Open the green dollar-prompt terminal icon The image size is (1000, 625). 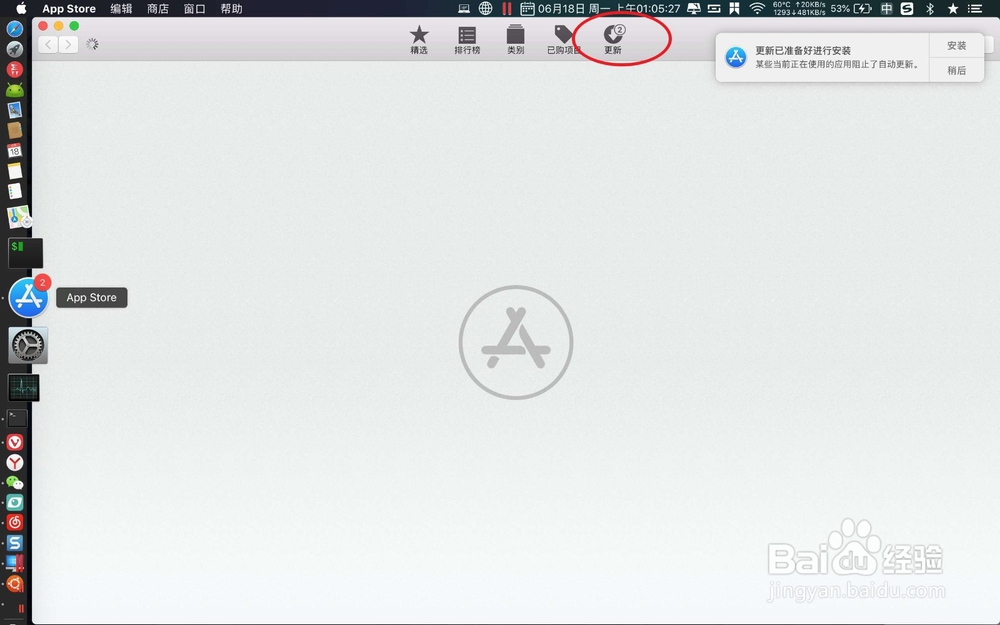(26, 253)
